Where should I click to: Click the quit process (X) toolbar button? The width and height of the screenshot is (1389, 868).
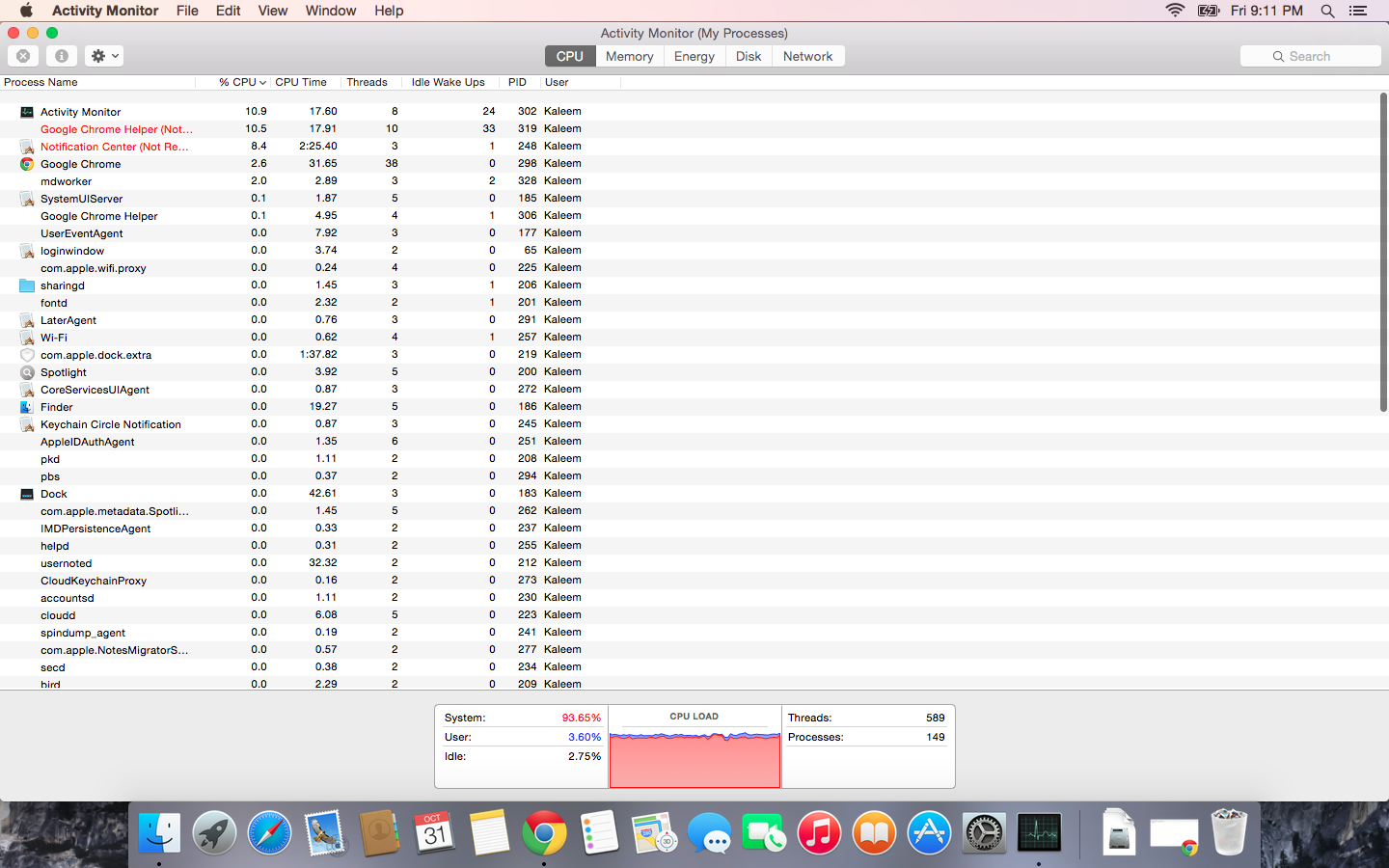23,56
